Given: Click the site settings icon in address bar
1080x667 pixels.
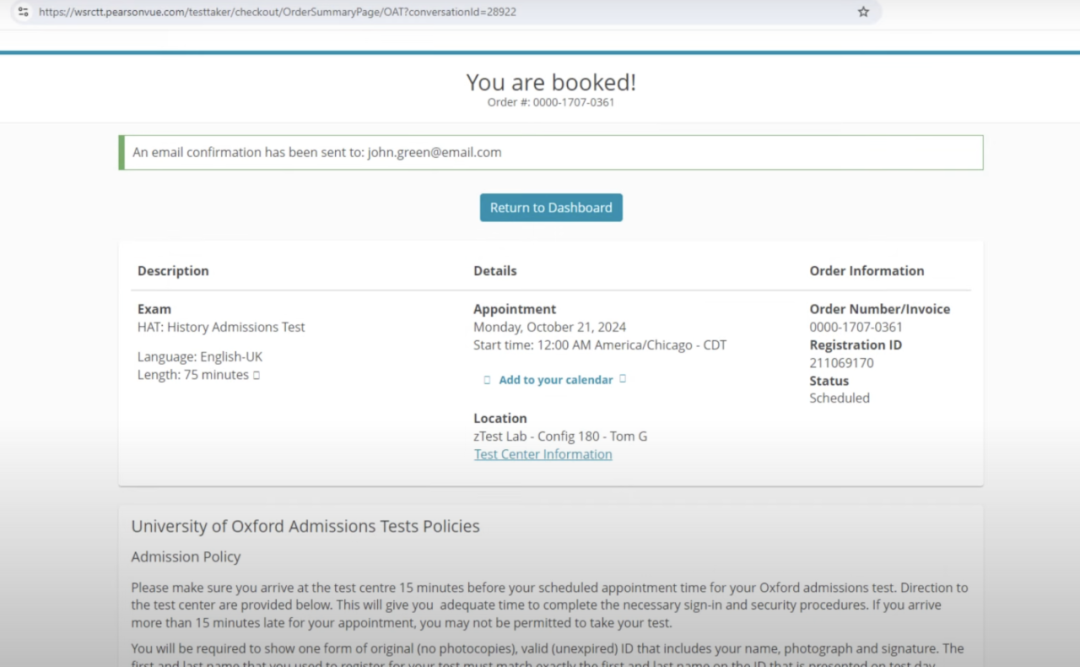Looking at the screenshot, I should click(x=23, y=12).
